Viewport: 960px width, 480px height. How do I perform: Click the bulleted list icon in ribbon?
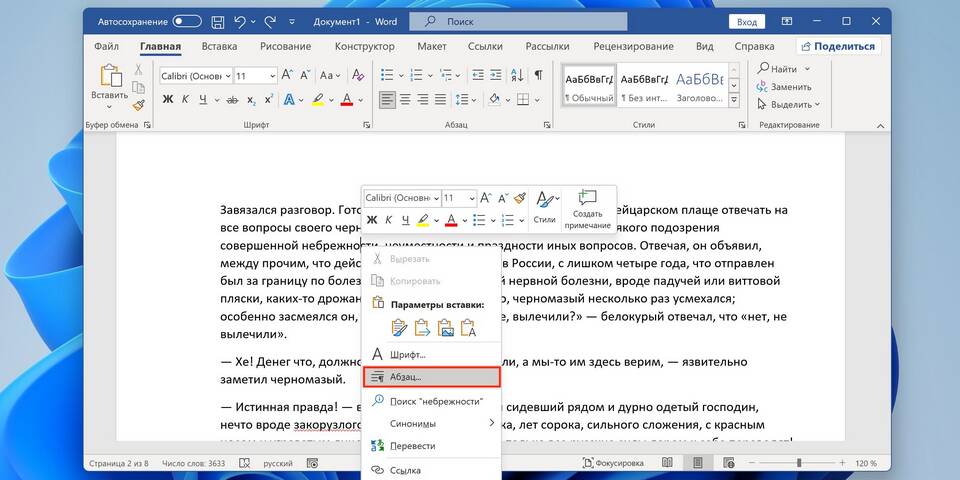click(388, 75)
